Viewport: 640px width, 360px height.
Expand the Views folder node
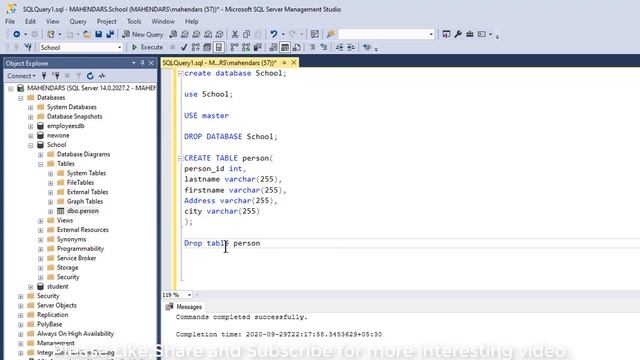tap(40, 221)
